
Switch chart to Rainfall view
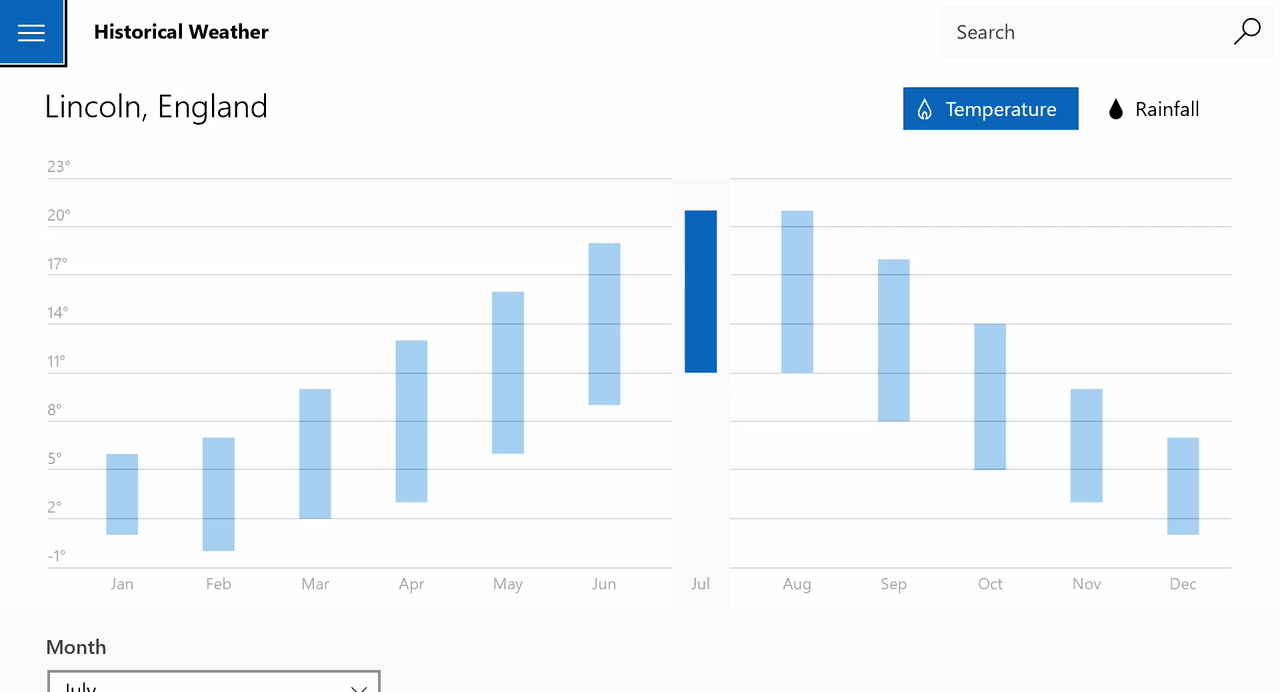[x=1154, y=109]
